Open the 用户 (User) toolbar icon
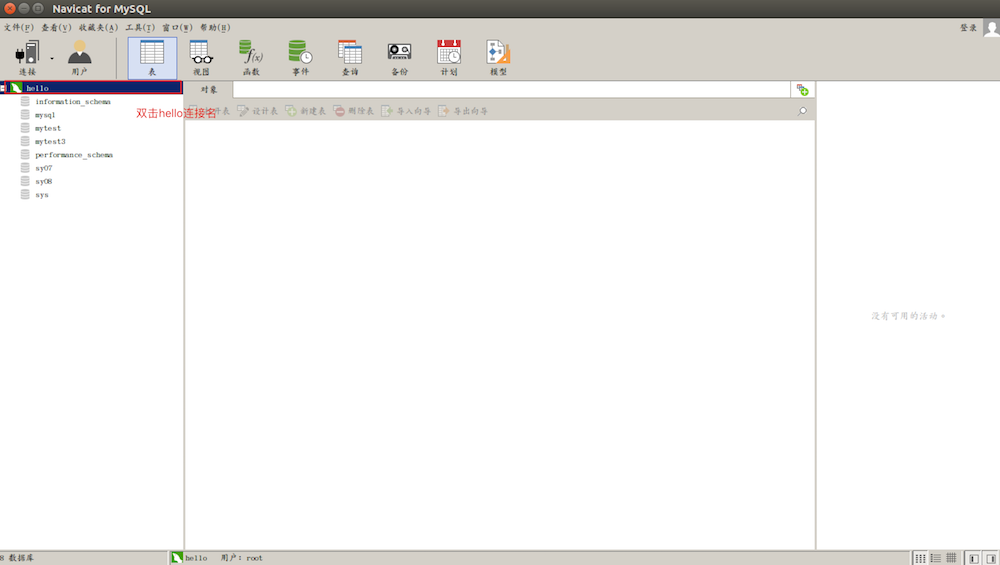Viewport: 1000px width, 565px height. (79, 58)
